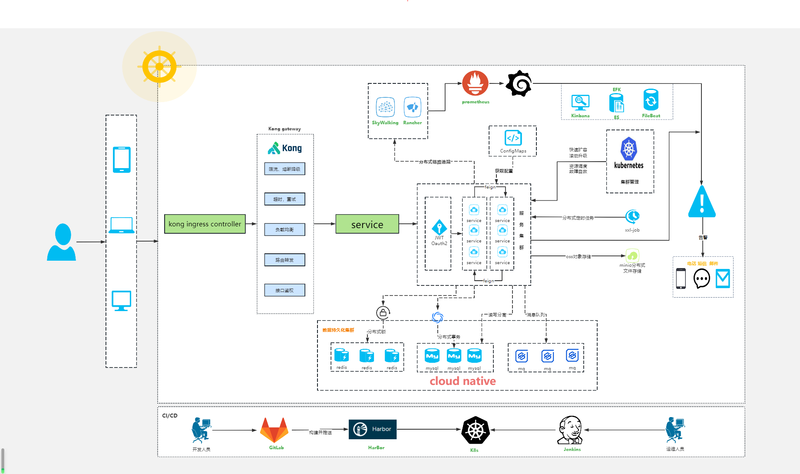Click the Kibana monitor icon

coord(580,103)
